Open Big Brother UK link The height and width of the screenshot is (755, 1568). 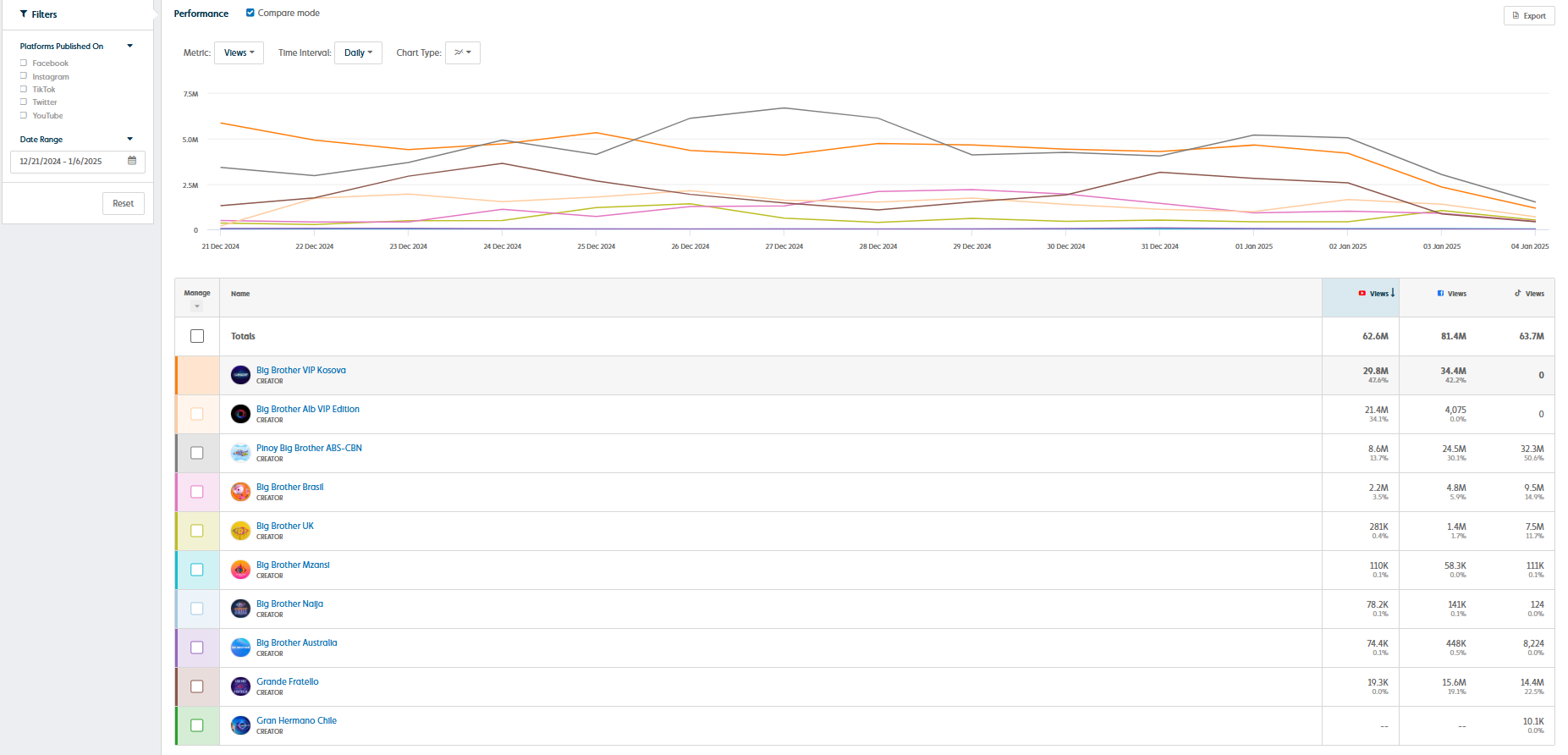point(285,526)
